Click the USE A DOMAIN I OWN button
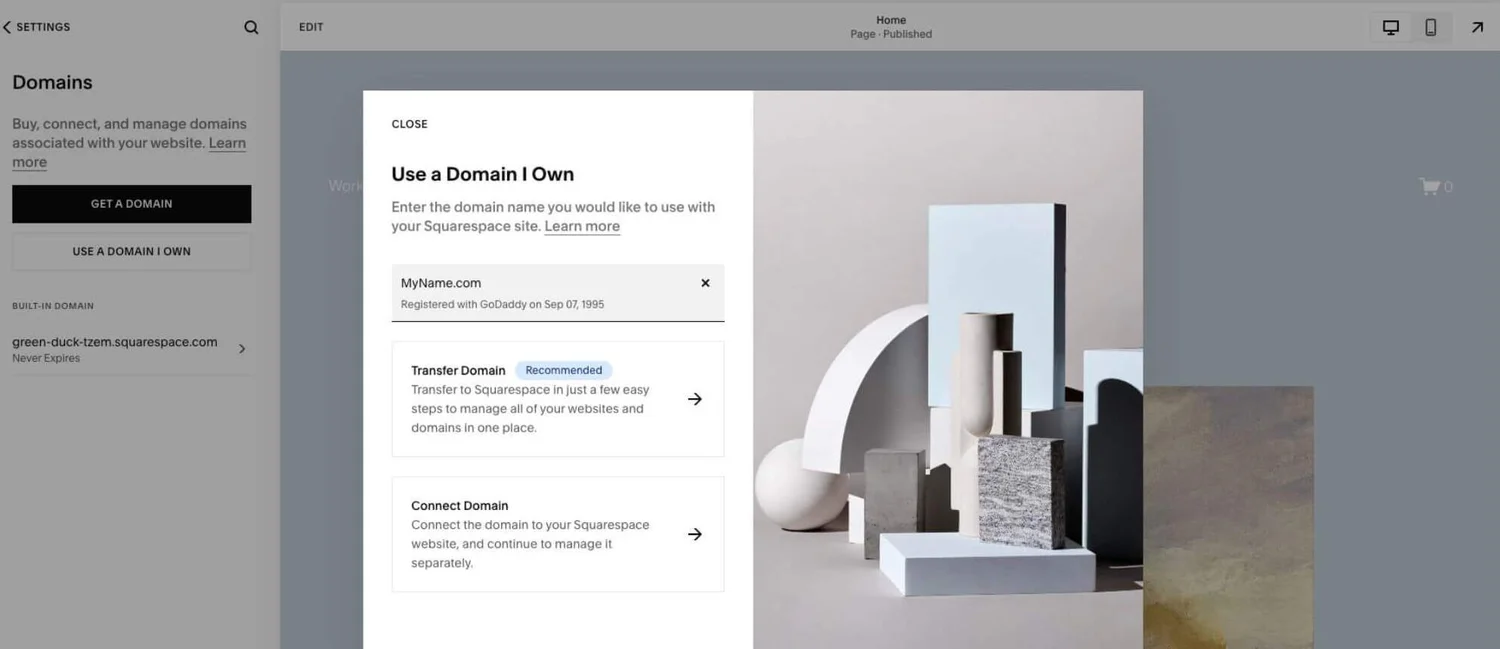Screen dimensions: 1500x649 click(x=131, y=250)
